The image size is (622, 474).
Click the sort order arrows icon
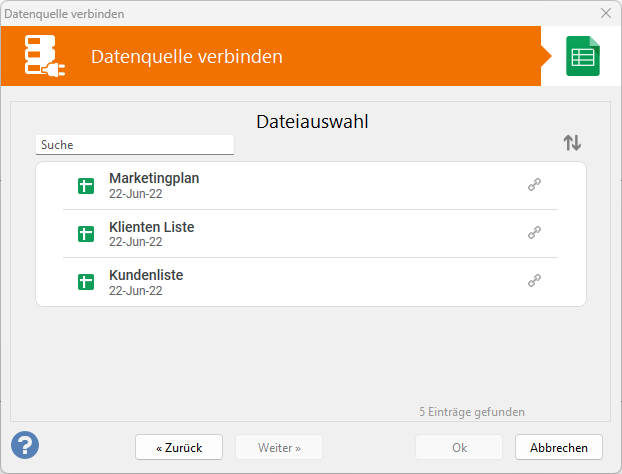(x=572, y=143)
